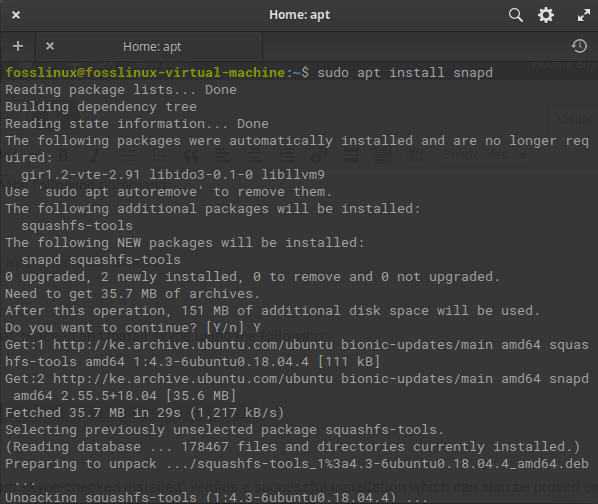This screenshot has width=598, height=504.
Task: Click 'The following NEW packages will be installed:'
Action: [185, 243]
